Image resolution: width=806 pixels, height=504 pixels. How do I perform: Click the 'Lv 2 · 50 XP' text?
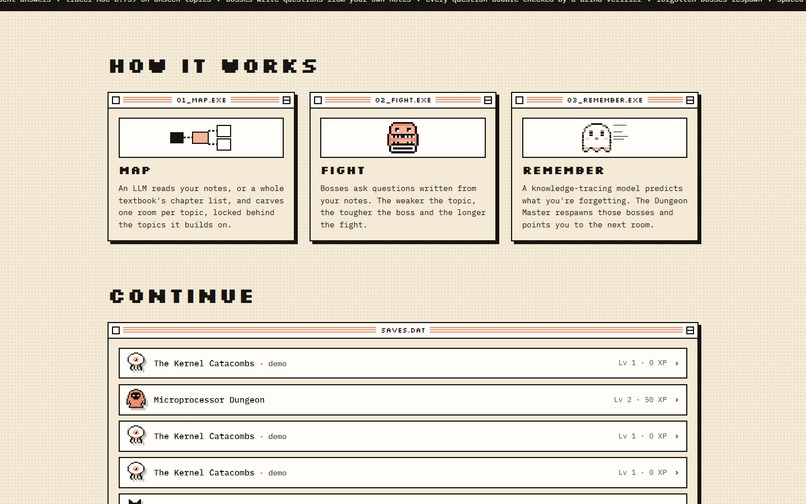pyautogui.click(x=640, y=400)
